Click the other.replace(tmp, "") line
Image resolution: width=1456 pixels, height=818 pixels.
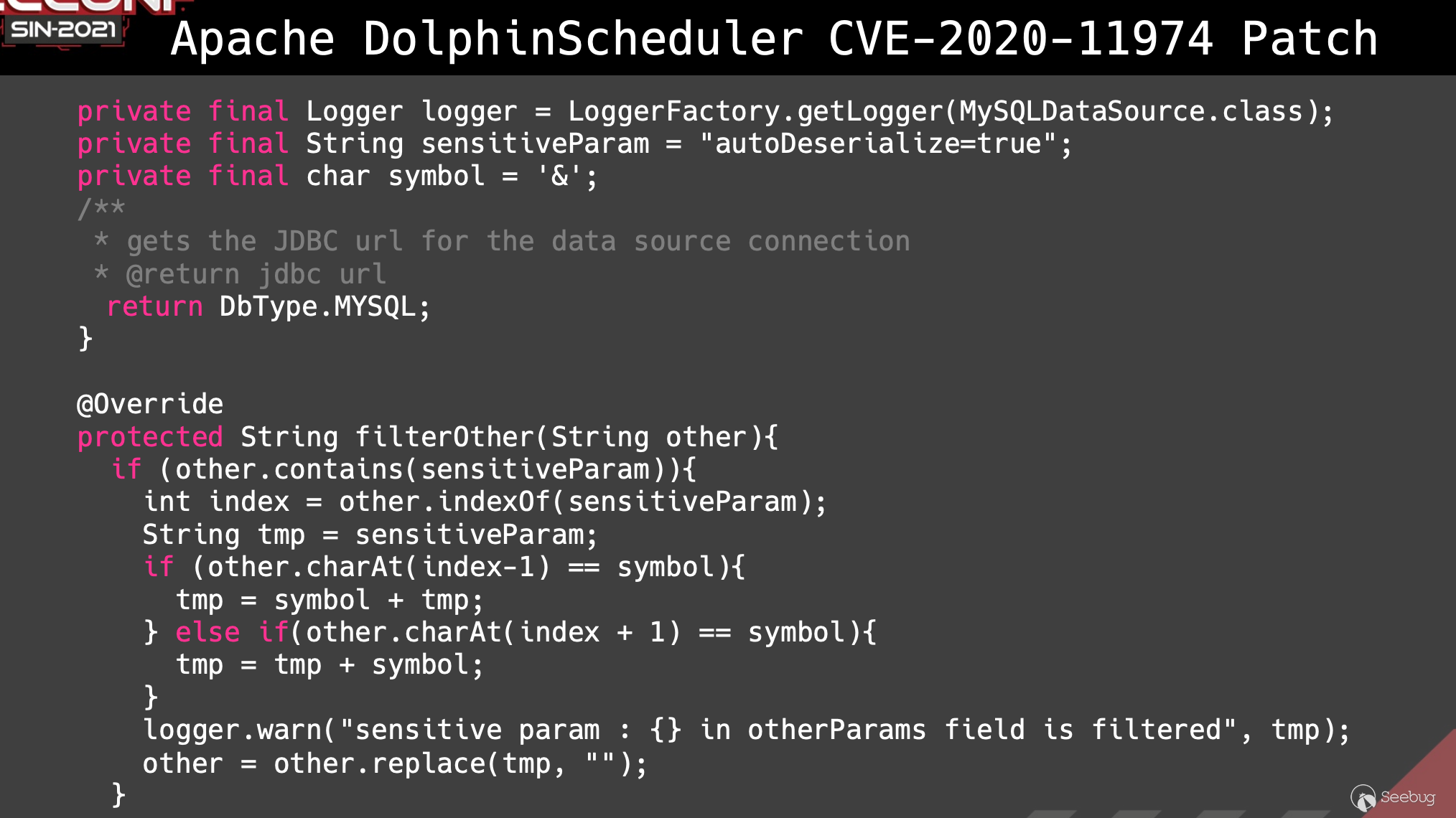tap(394, 763)
